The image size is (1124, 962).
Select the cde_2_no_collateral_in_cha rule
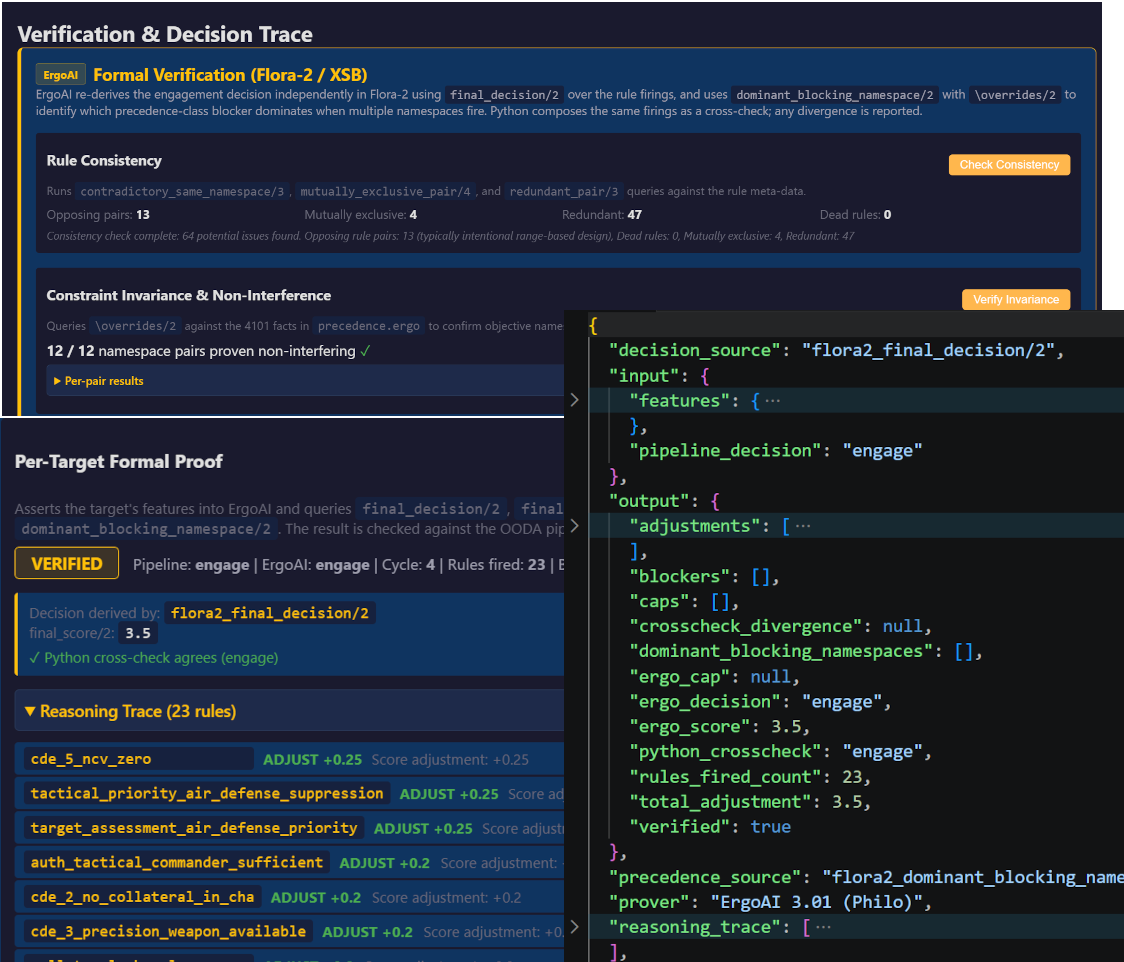[x=142, y=897]
